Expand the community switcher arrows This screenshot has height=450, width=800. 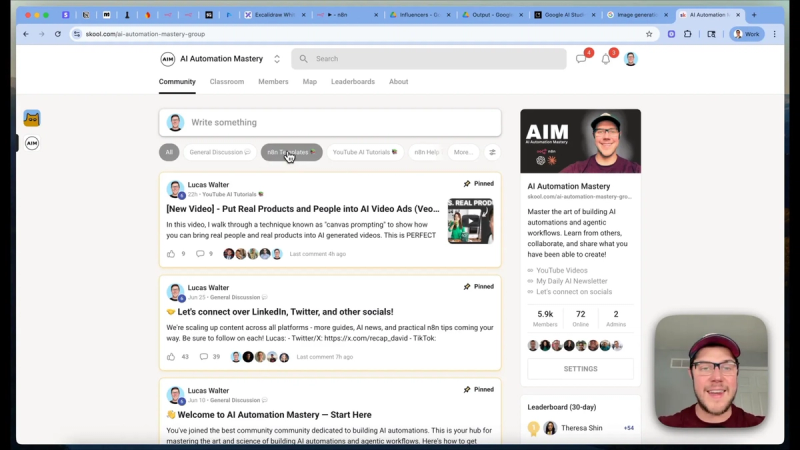(x=277, y=59)
